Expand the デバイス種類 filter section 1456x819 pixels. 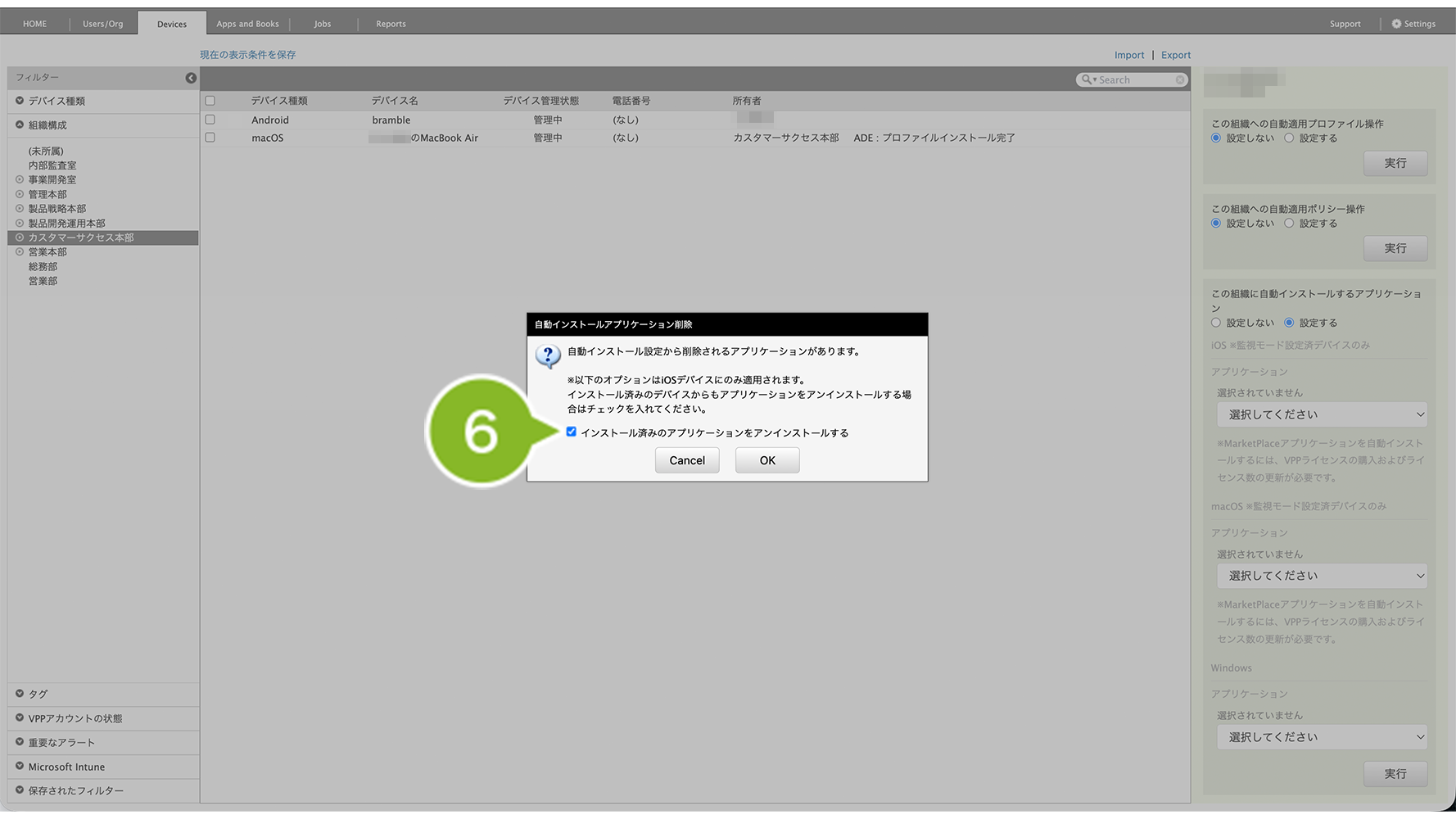coord(20,101)
